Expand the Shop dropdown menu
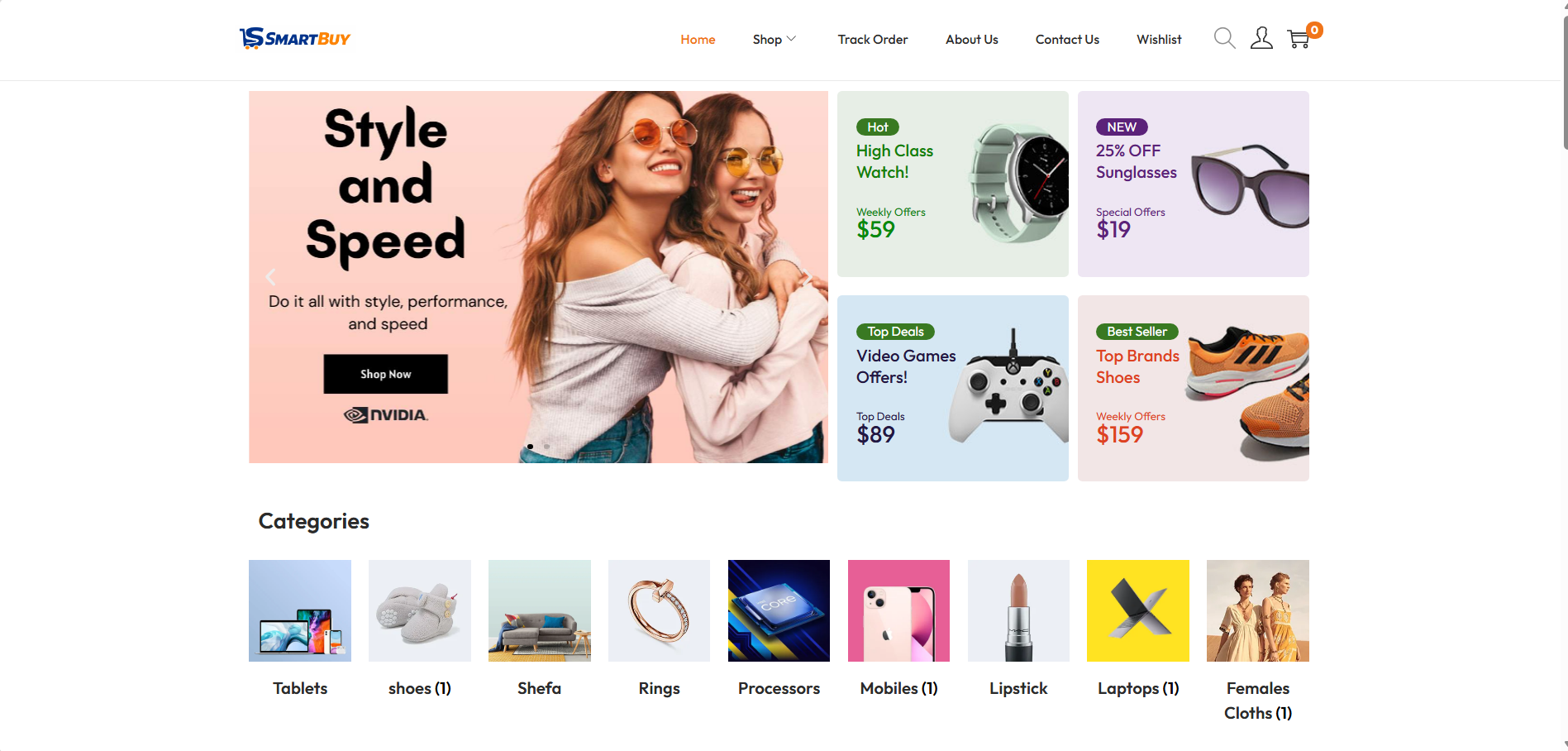The width and height of the screenshot is (1568, 751). click(774, 39)
